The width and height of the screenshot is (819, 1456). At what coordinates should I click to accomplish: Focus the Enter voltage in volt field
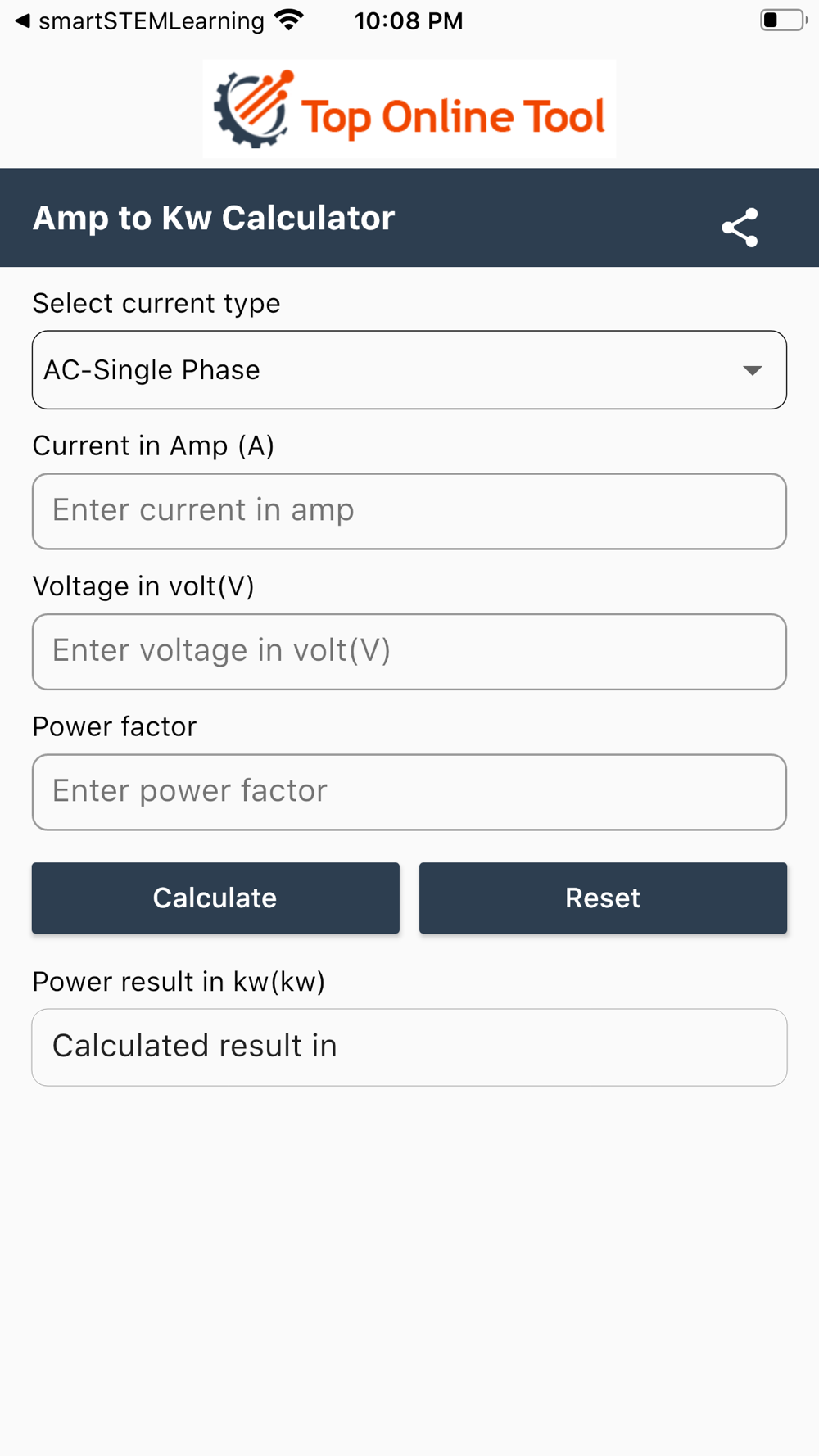(x=409, y=652)
